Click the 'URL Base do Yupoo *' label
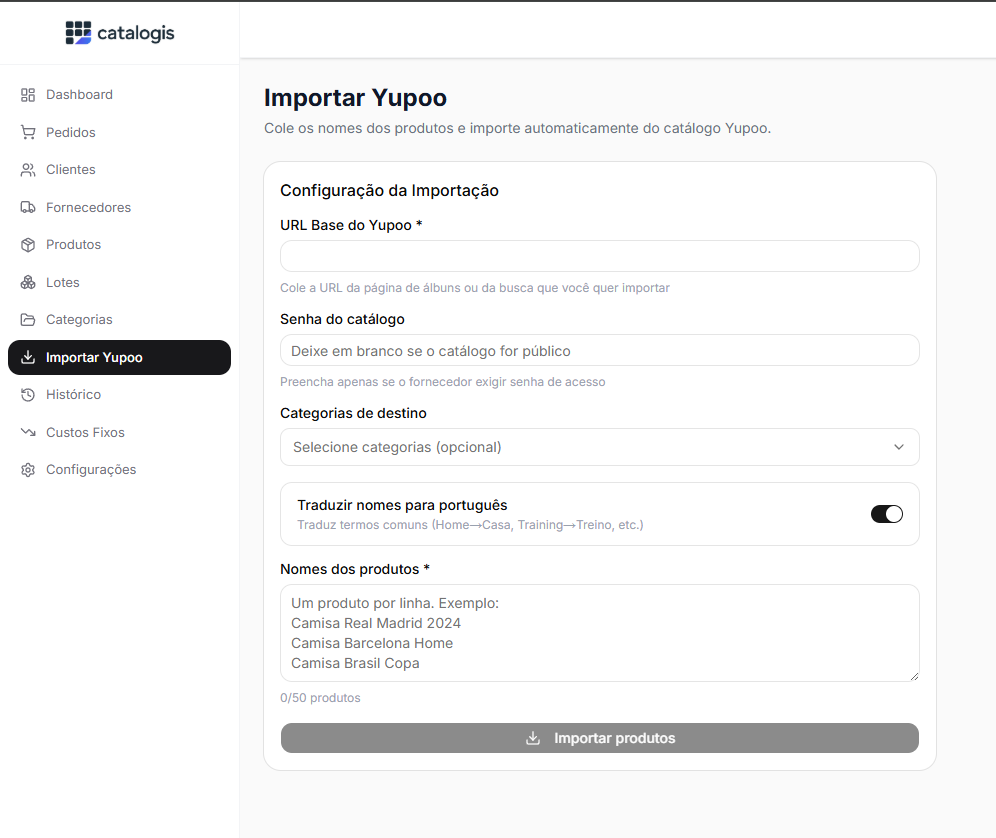Image resolution: width=996 pixels, height=838 pixels. point(351,225)
